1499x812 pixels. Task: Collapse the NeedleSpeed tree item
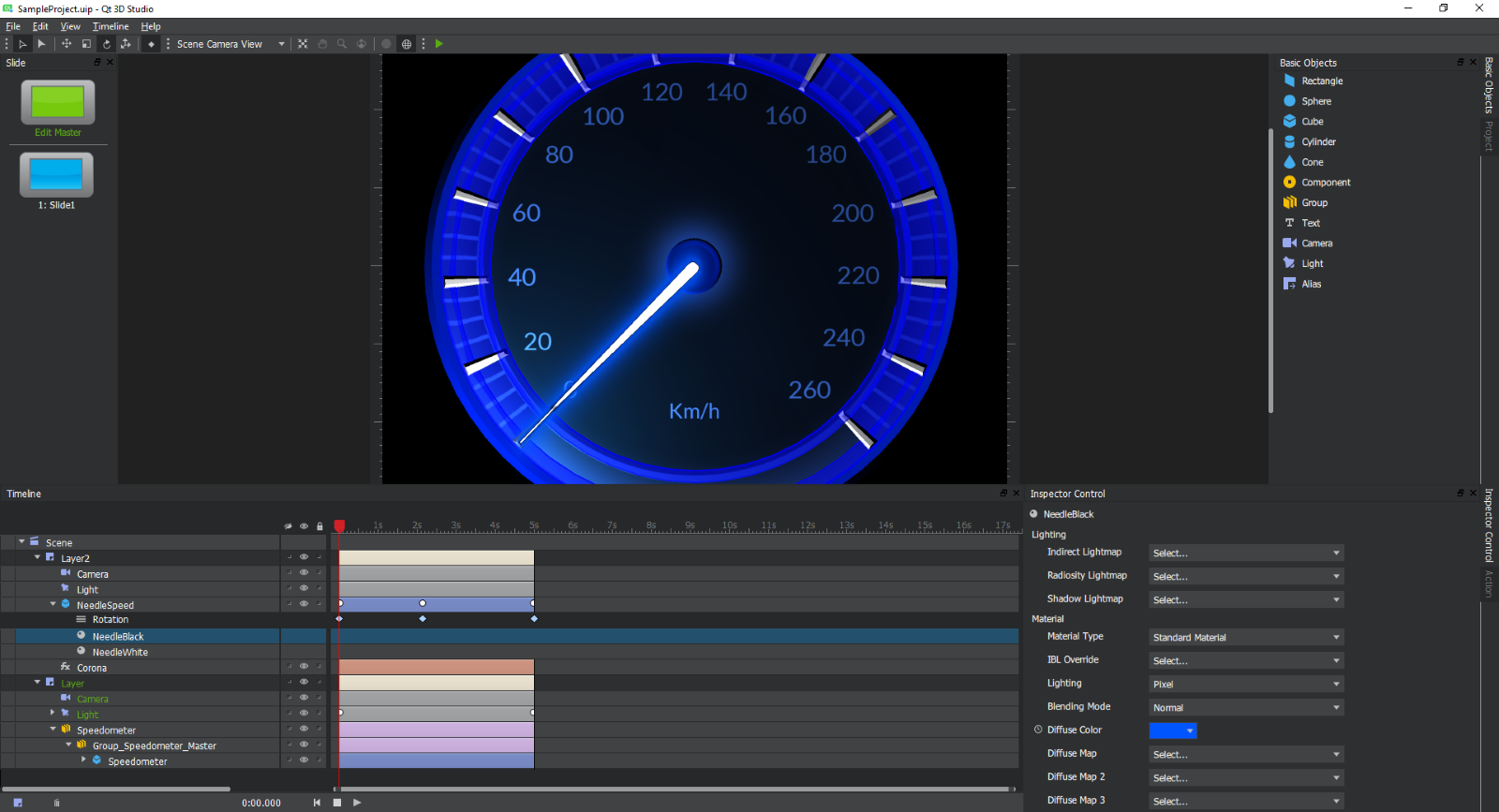tap(53, 604)
